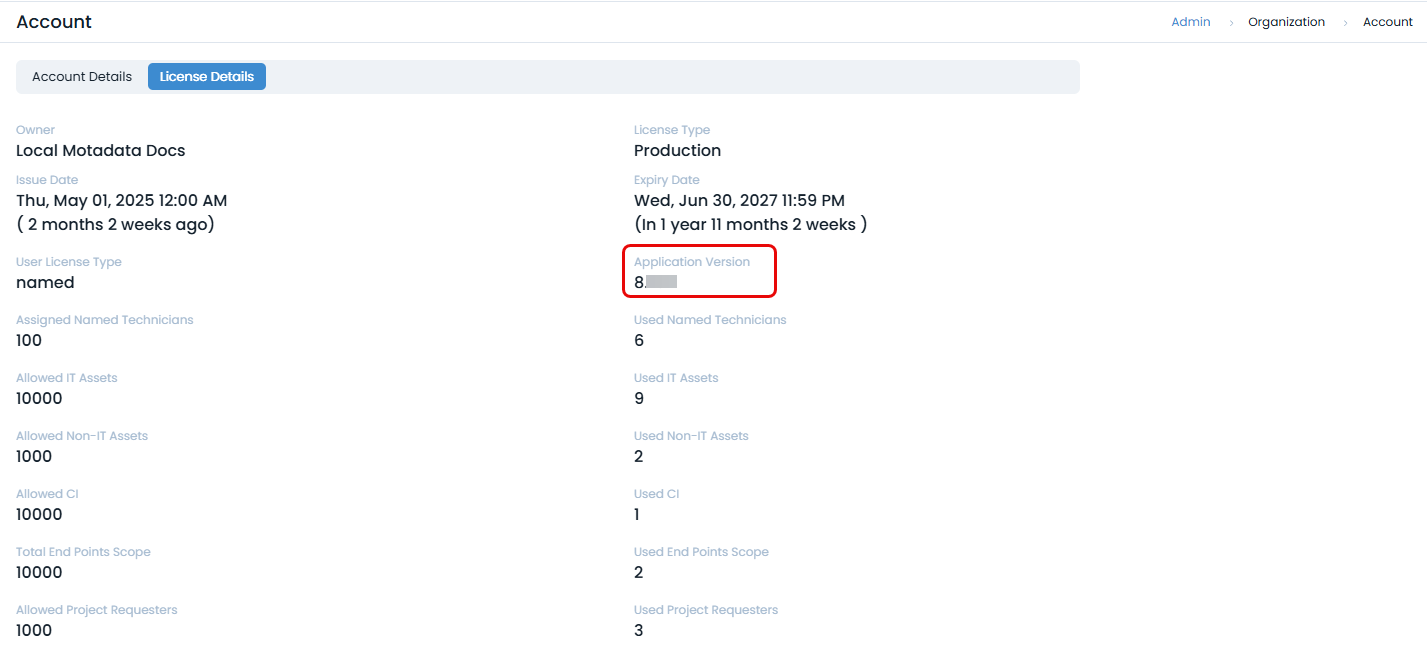Click the Account page title
This screenshot has height=651, width=1427.
pos(54,22)
